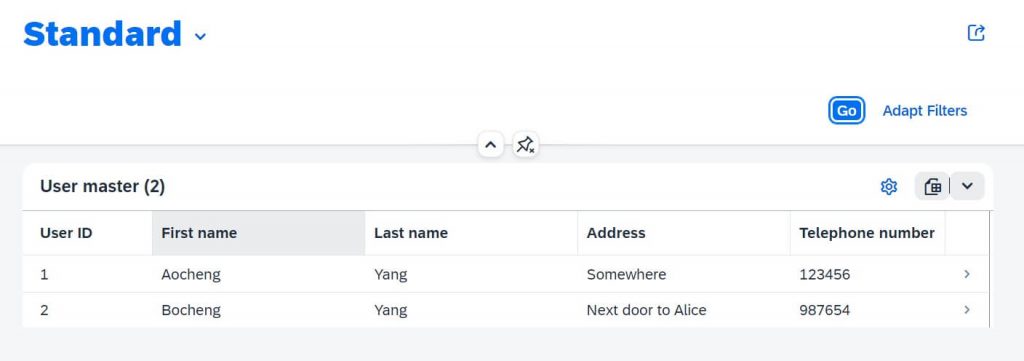Screen dimensions: 1024x361
Task: Click the Telephone number column header
Action: pyautogui.click(x=868, y=233)
